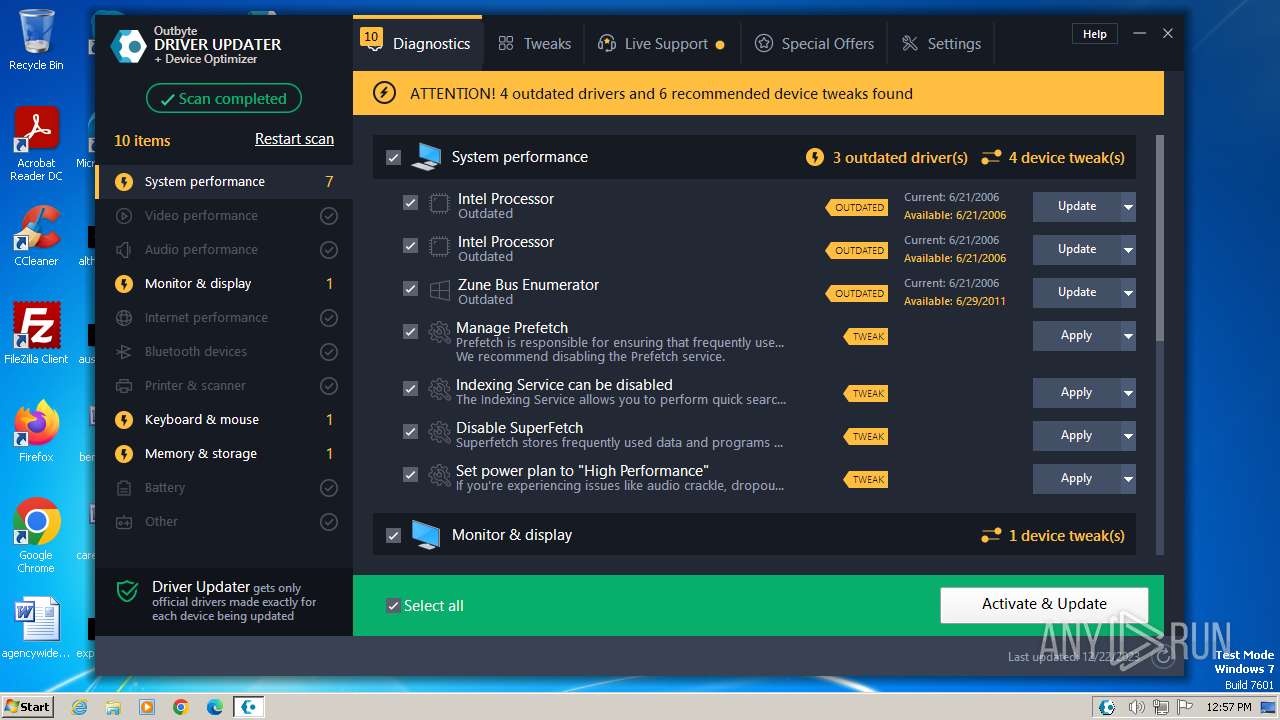1280x720 pixels.
Task: Expand Manage Prefetch Apply dropdown arrow
Action: coord(1128,336)
